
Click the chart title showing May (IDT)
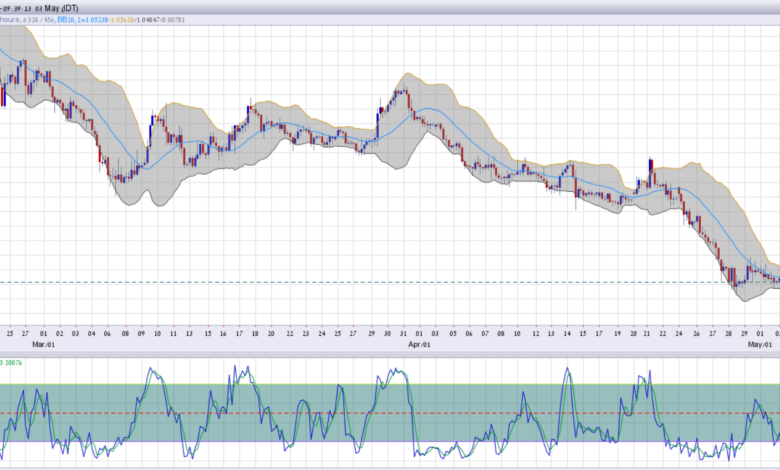pos(62,8)
